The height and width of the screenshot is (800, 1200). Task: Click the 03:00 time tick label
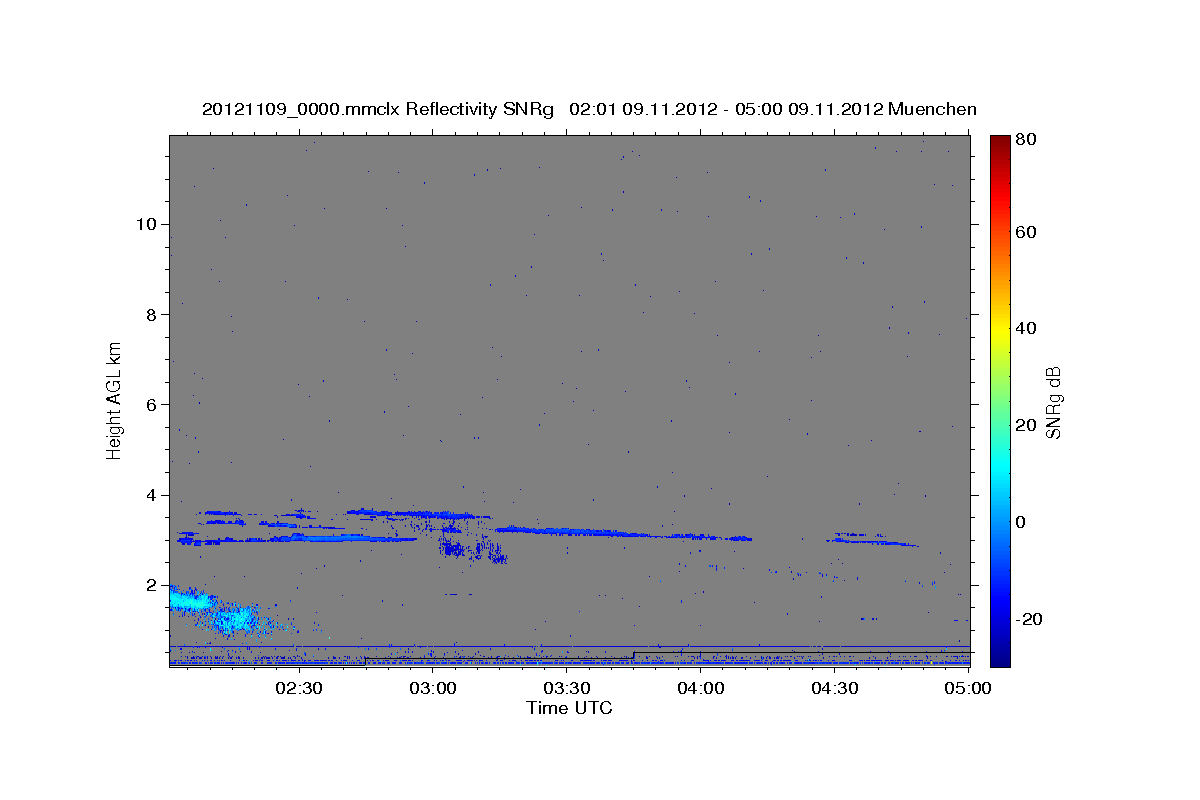(x=433, y=689)
